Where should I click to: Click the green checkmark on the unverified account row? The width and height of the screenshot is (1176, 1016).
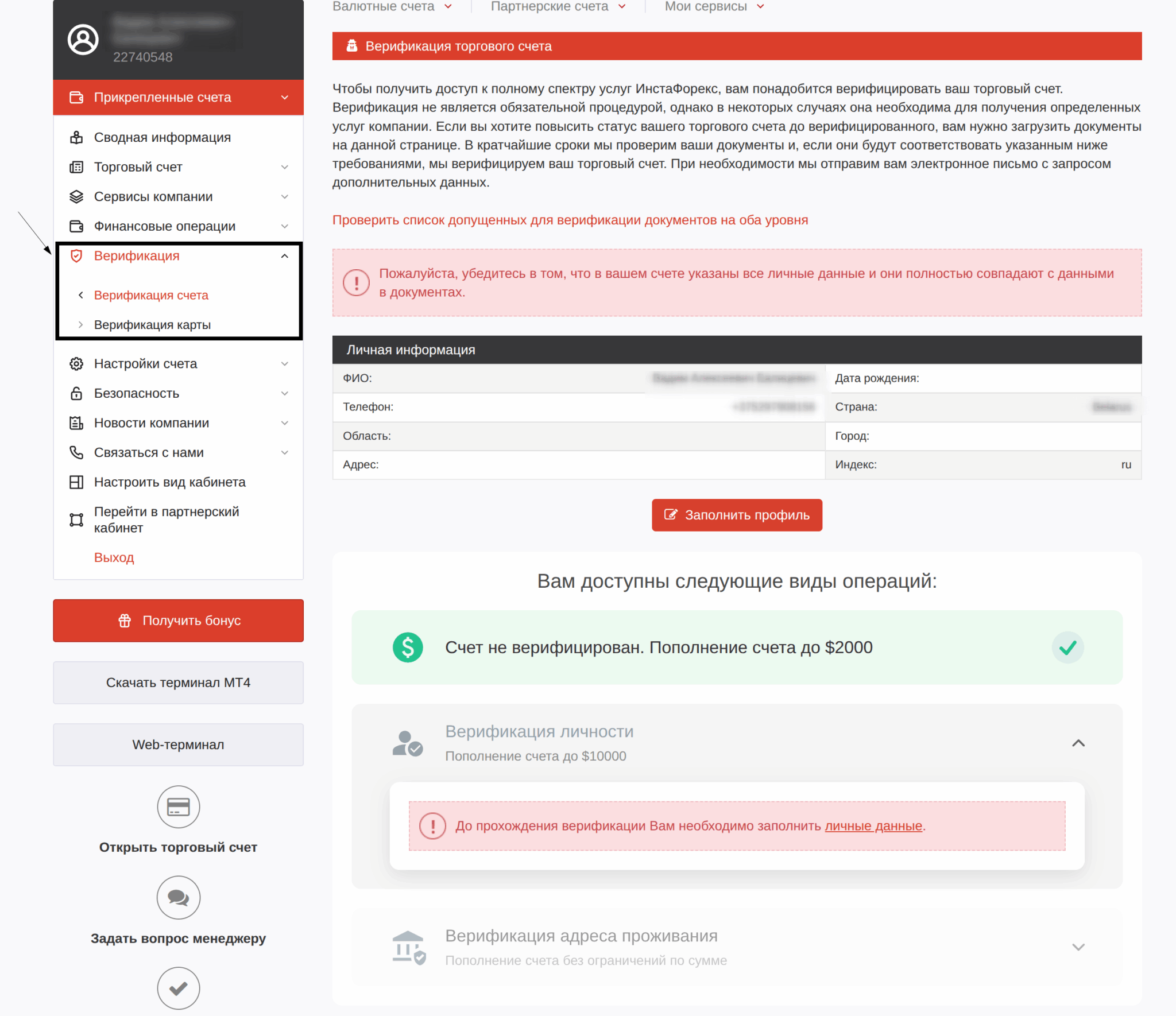pyautogui.click(x=1067, y=647)
